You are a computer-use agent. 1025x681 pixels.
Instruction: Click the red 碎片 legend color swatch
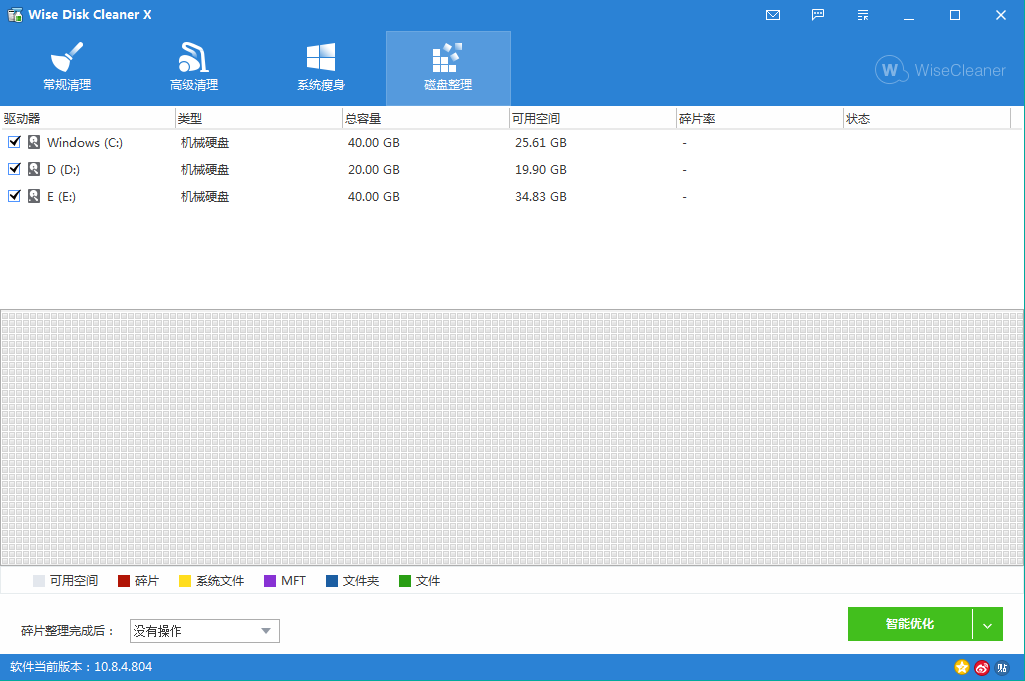click(124, 581)
